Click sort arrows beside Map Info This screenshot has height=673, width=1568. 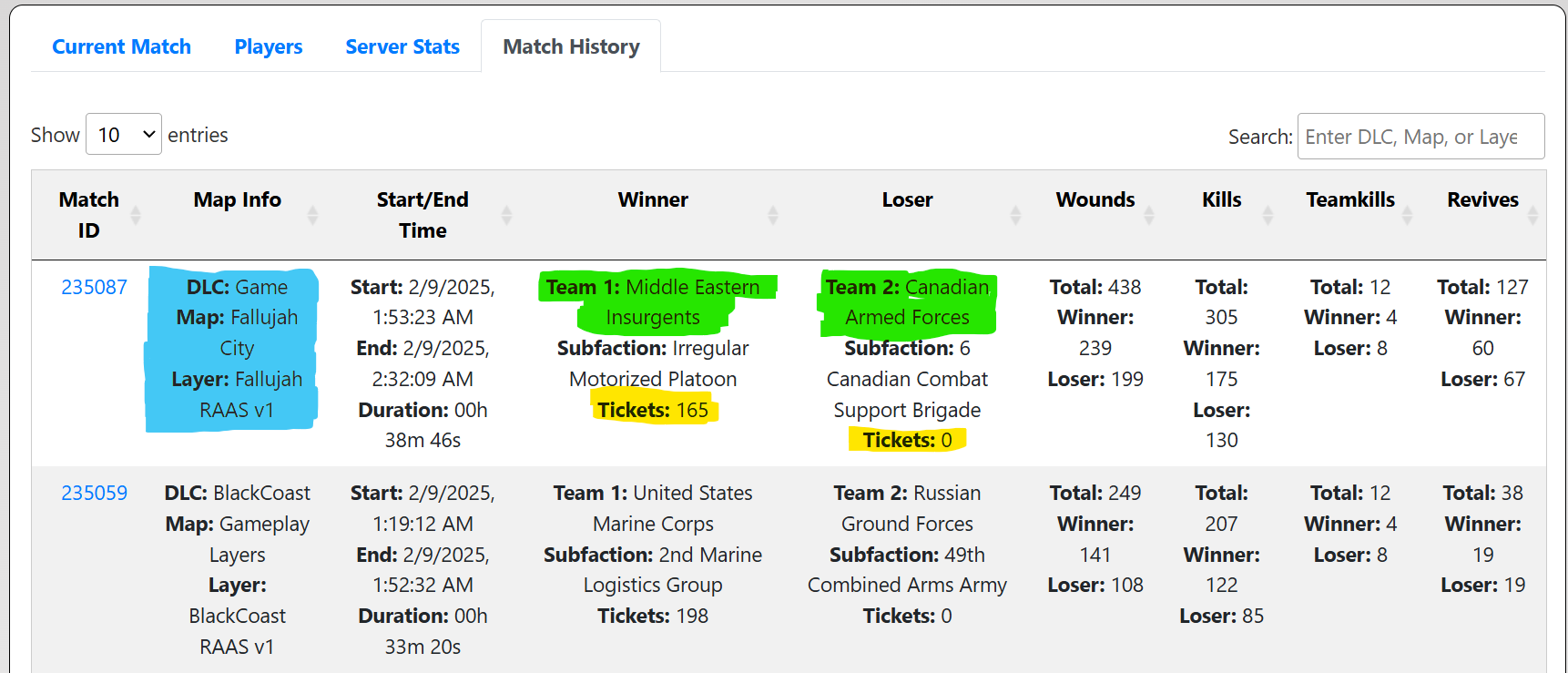[x=312, y=216]
